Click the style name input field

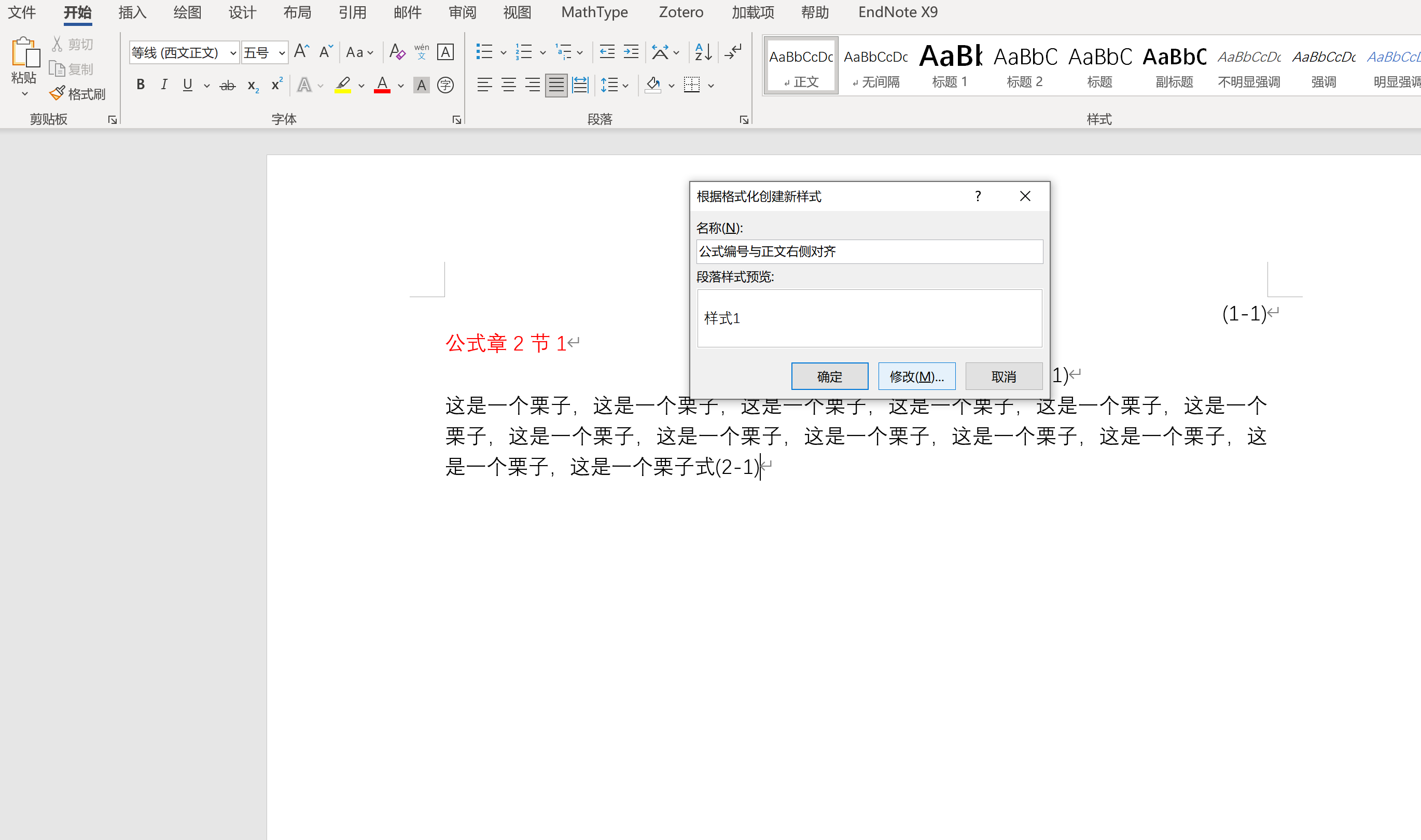point(869,251)
